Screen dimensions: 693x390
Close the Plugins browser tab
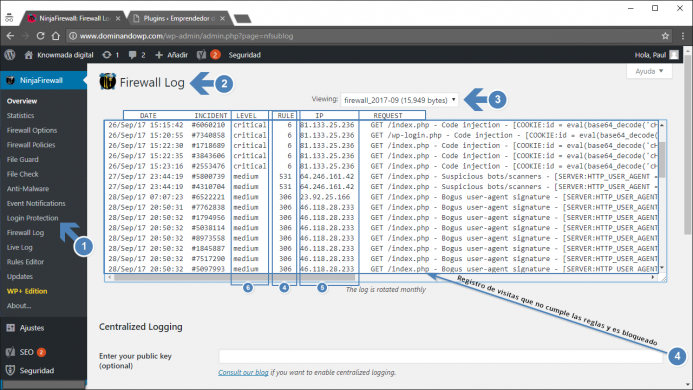click(x=222, y=18)
